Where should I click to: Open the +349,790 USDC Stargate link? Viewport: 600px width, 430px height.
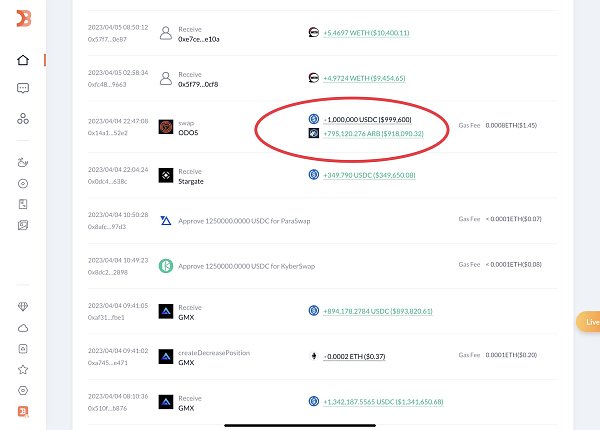pos(369,175)
